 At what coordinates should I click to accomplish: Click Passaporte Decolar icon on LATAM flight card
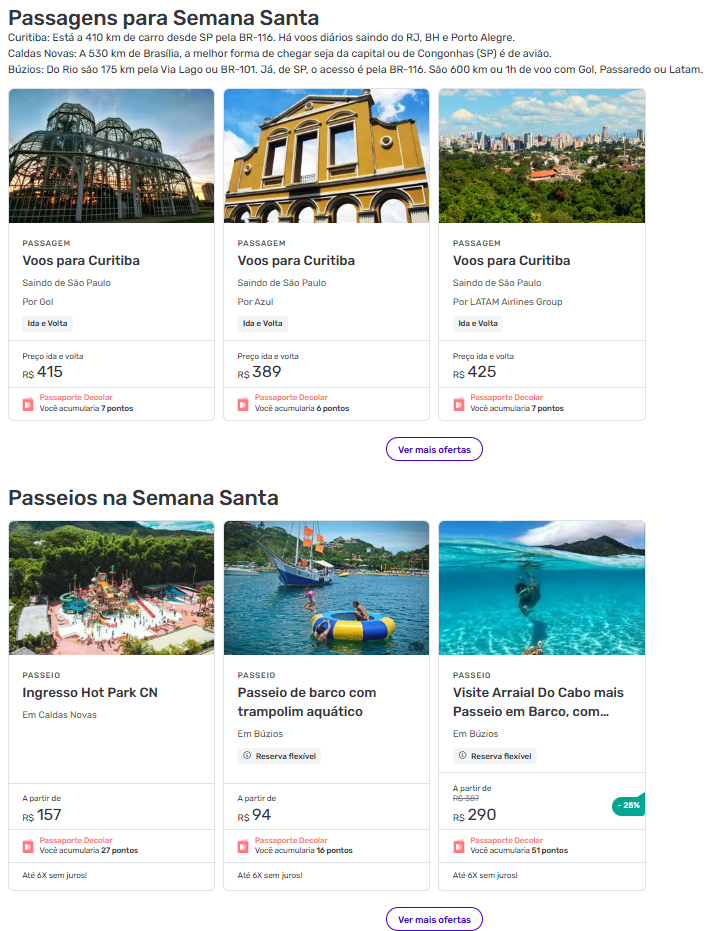pyautogui.click(x=459, y=404)
